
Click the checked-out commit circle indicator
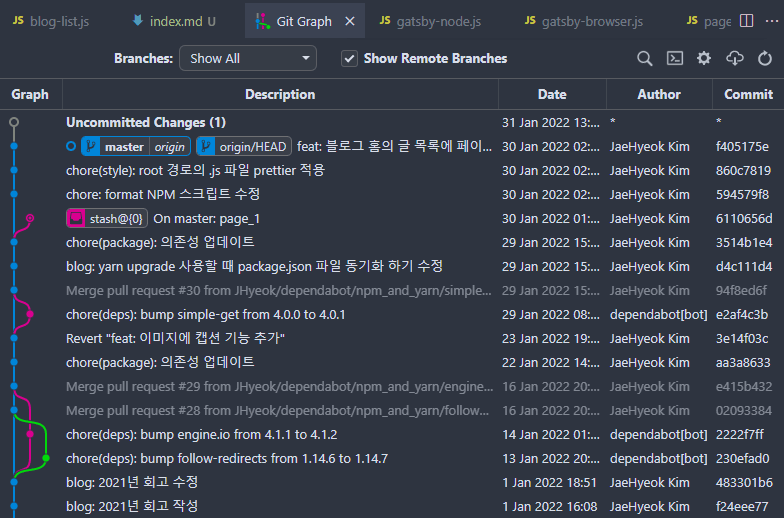pyautogui.click(x=71, y=146)
